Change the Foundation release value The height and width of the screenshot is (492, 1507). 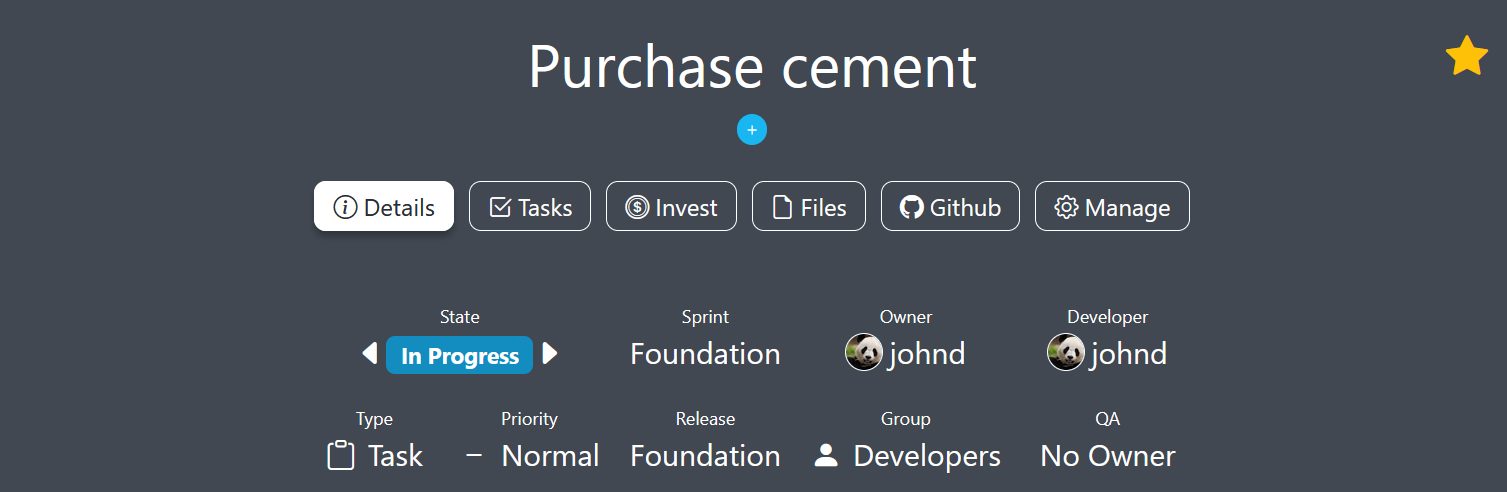(705, 456)
